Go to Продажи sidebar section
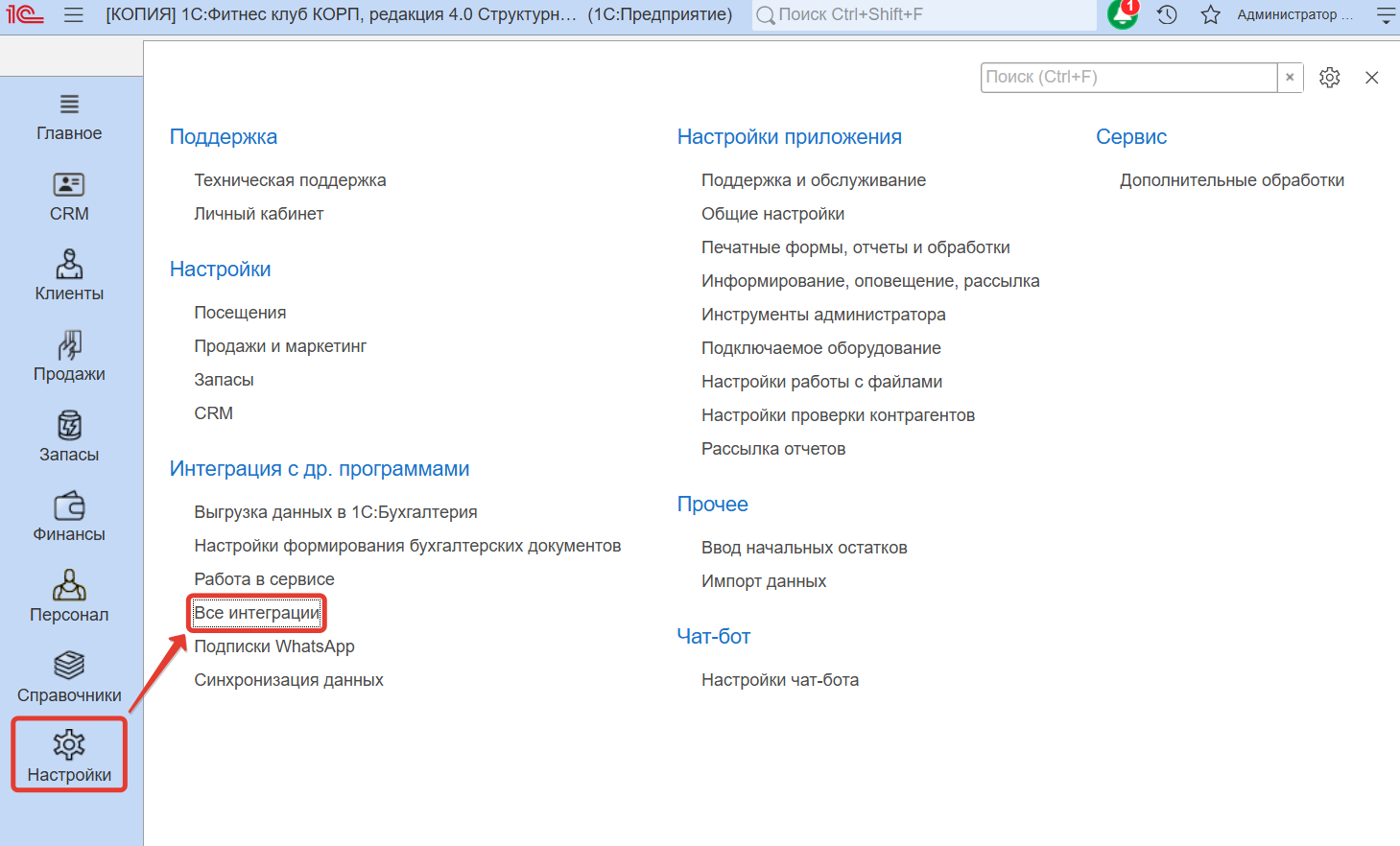This screenshot has height=846, width=1400. point(69,357)
